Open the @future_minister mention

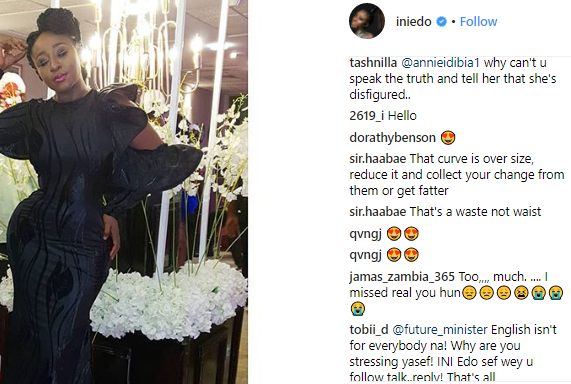440,330
